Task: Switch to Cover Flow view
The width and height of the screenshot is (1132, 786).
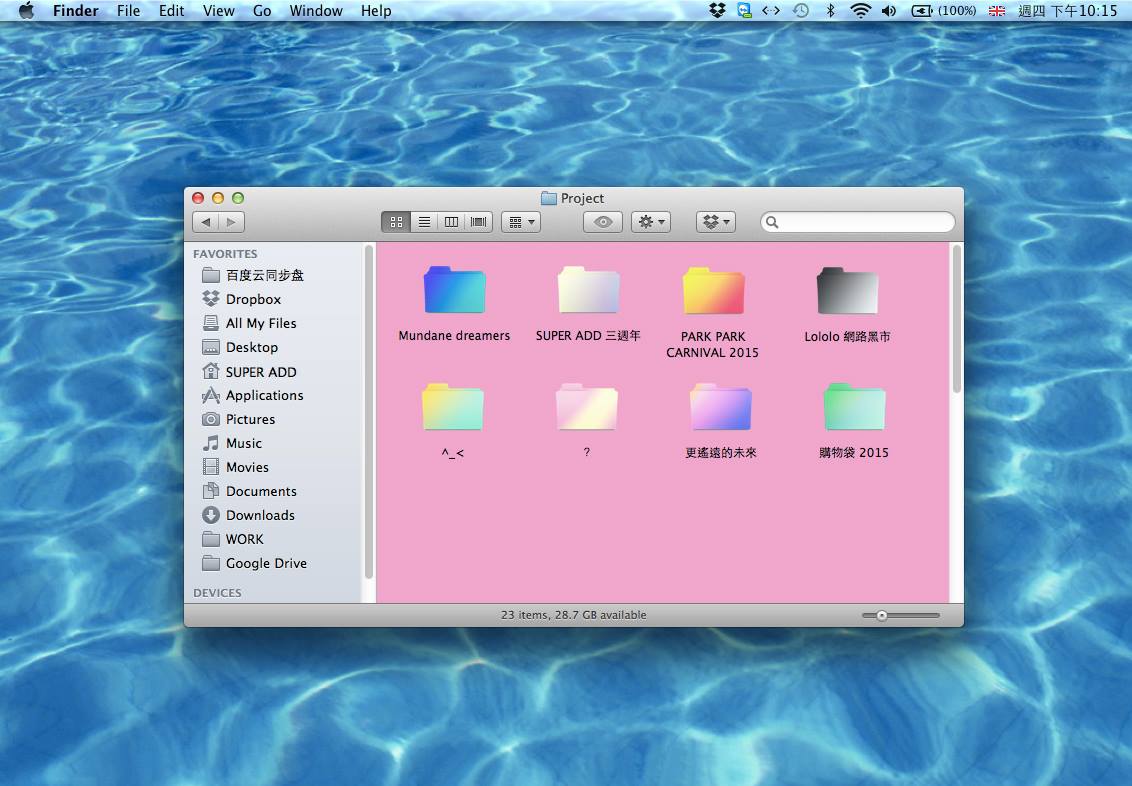Action: click(x=478, y=222)
